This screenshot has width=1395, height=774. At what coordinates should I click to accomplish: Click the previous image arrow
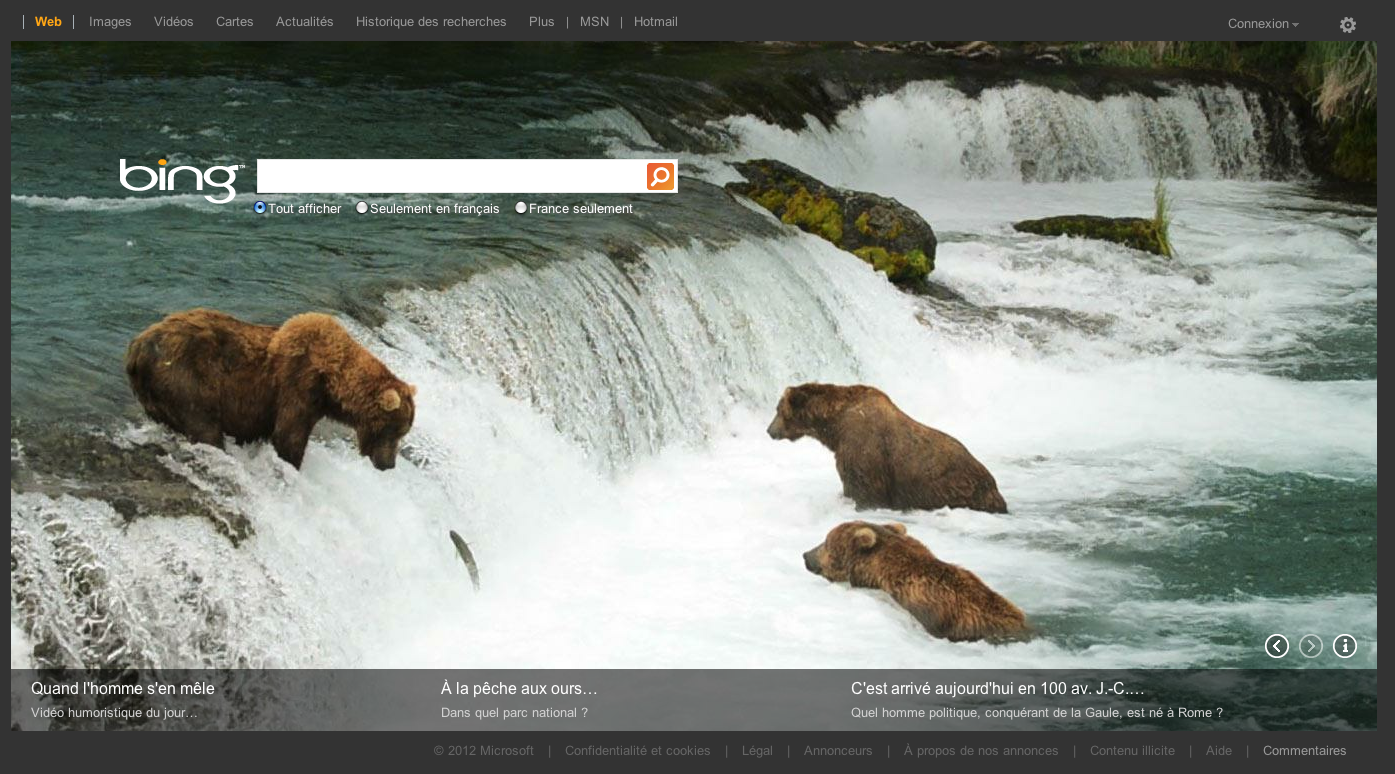tap(1277, 646)
